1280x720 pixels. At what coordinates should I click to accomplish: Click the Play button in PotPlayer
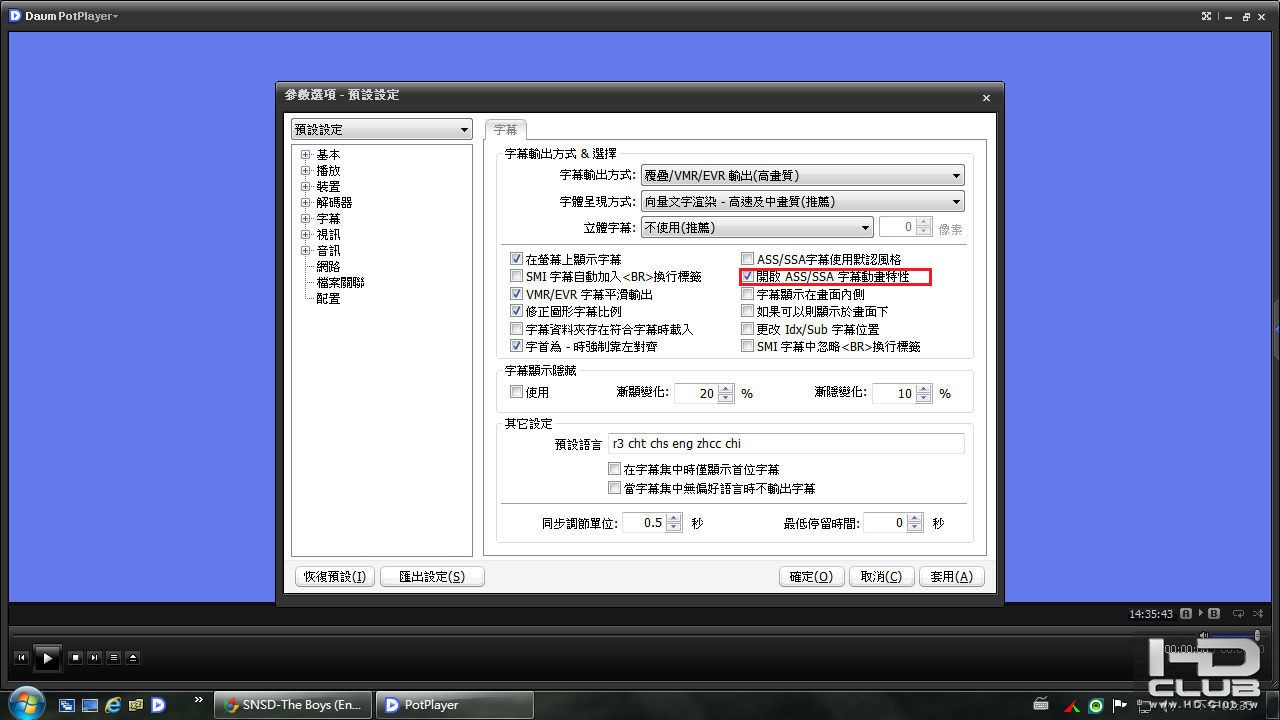pos(47,657)
